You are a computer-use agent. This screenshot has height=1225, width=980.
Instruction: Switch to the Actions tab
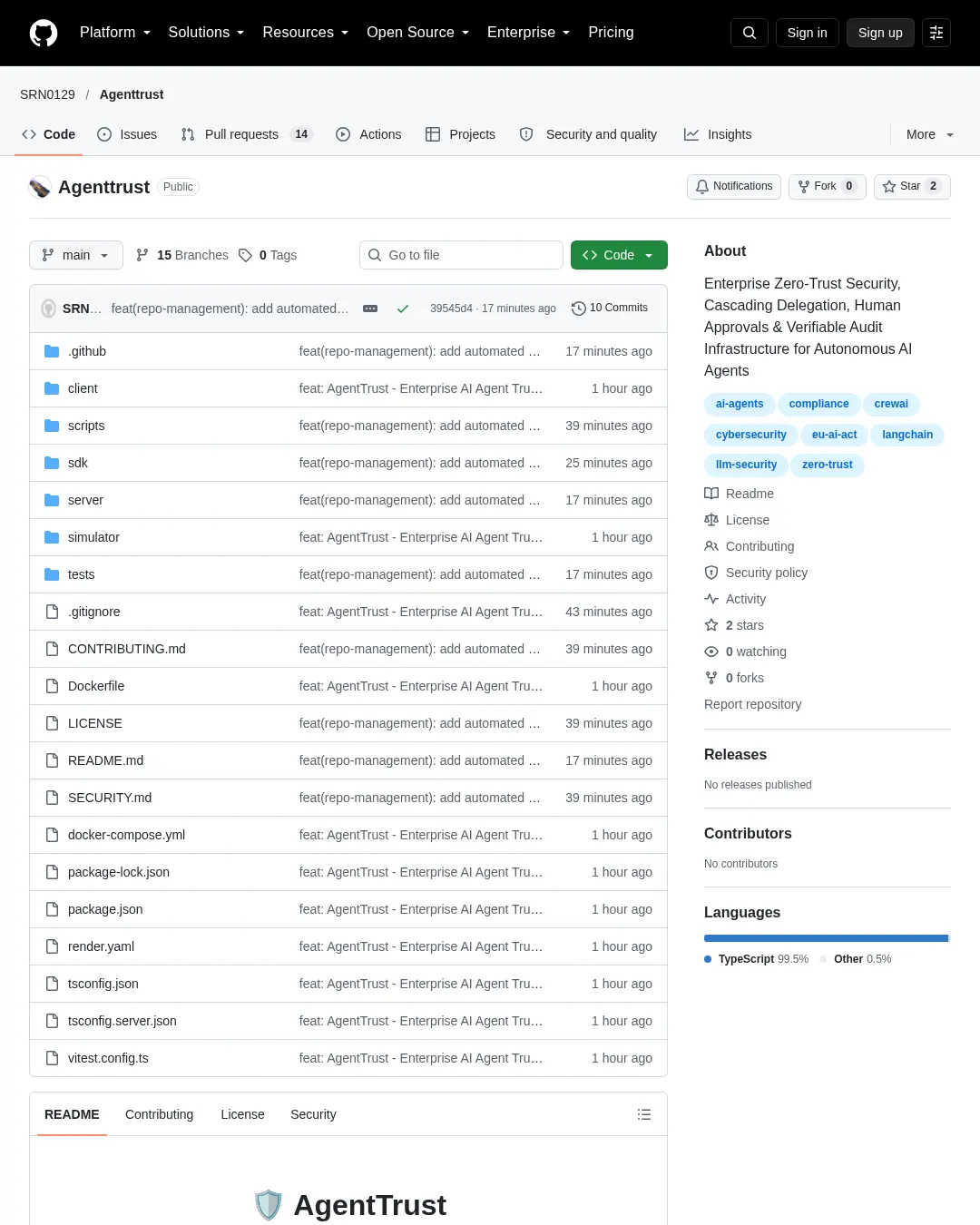pyautogui.click(x=368, y=134)
